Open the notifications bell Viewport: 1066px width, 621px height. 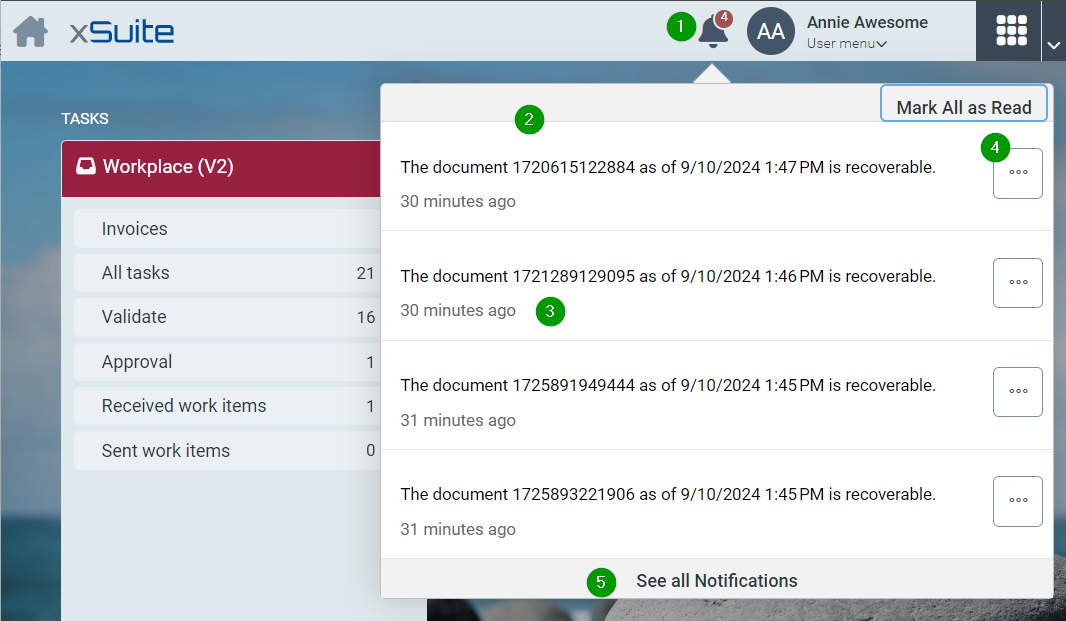click(713, 31)
